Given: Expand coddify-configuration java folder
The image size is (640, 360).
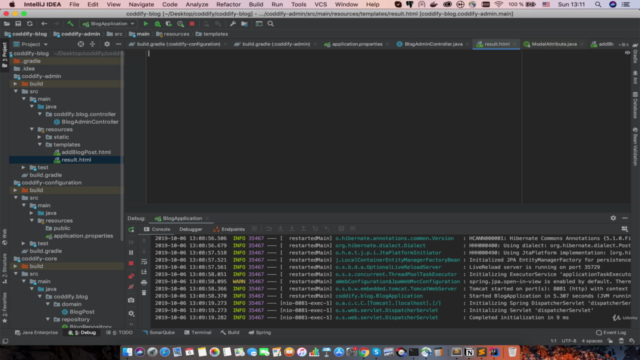Looking at the screenshot, I should click(31, 213).
